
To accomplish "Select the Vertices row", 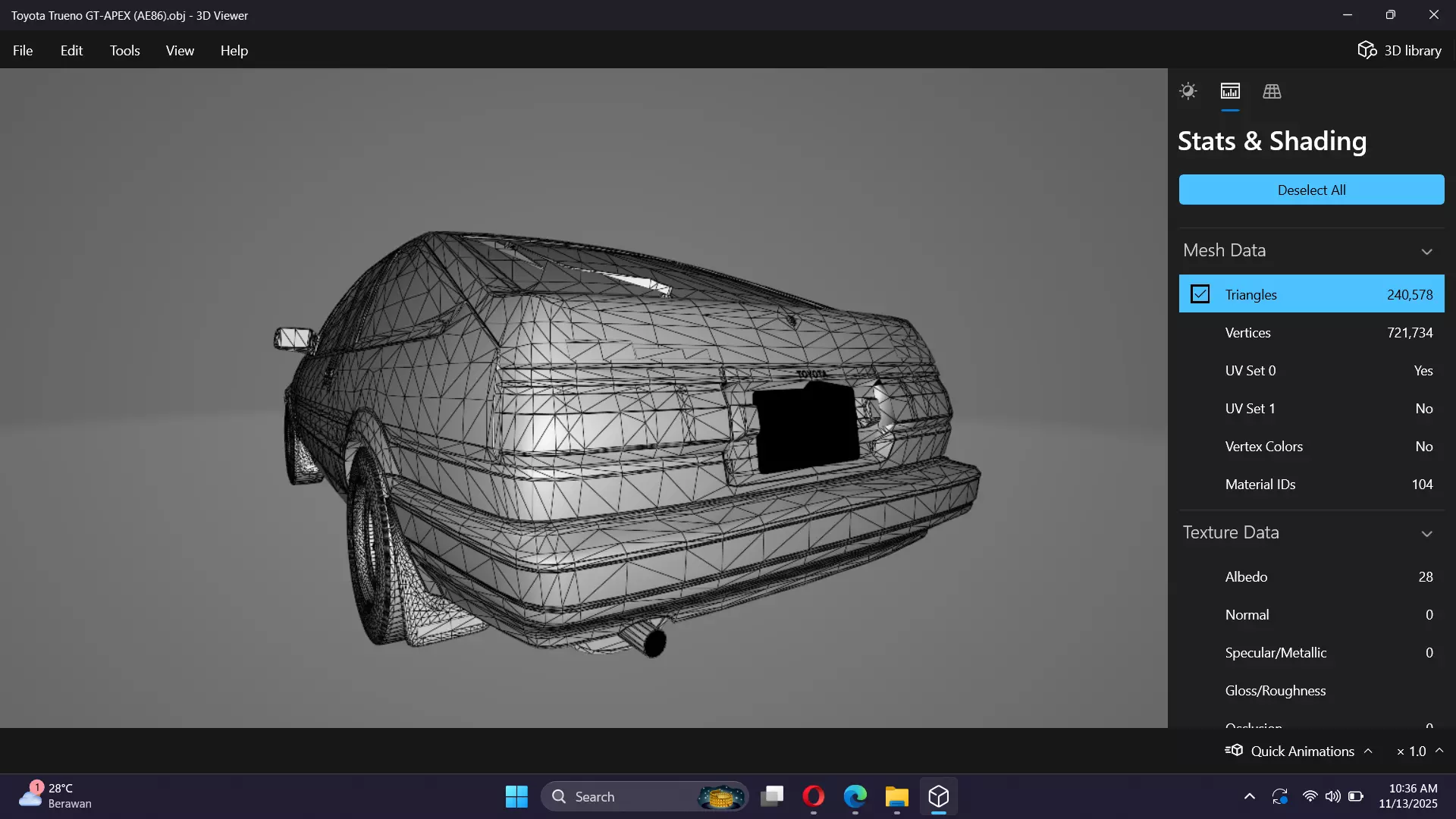I will (x=1311, y=332).
